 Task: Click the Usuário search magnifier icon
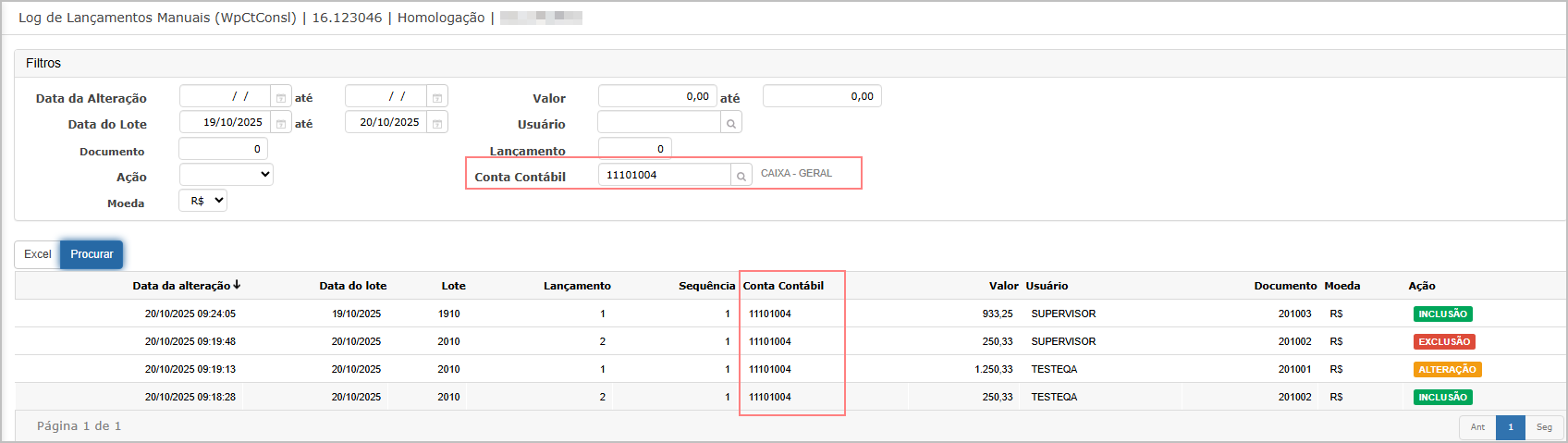tap(730, 123)
